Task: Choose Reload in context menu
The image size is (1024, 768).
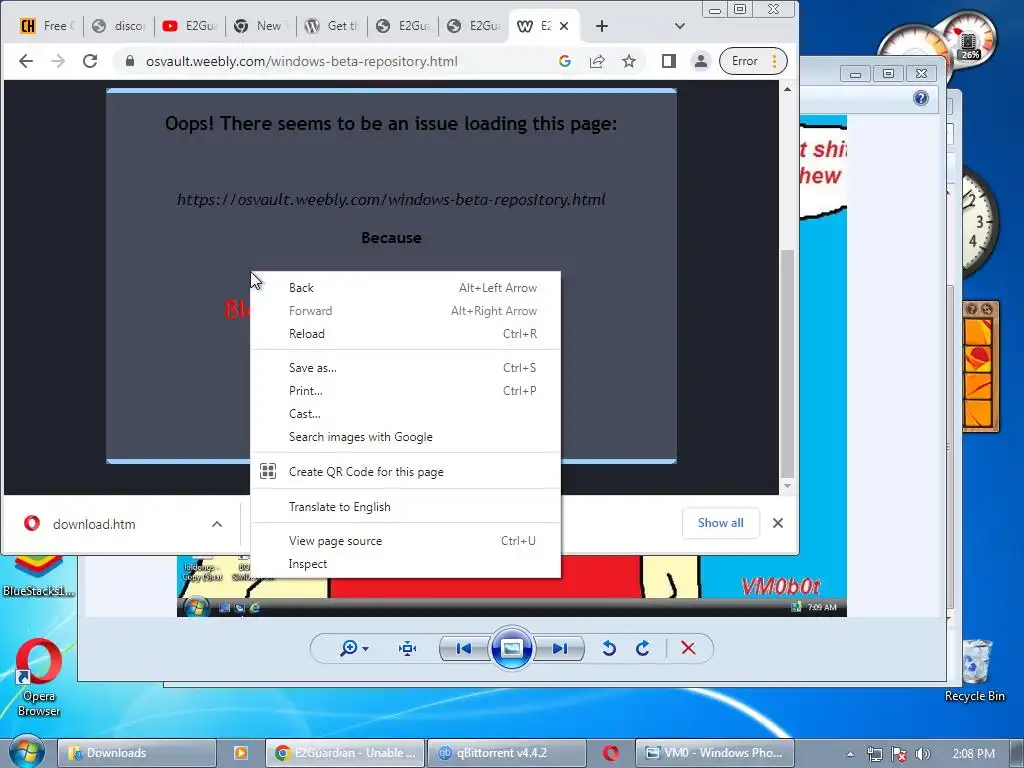Action: click(x=406, y=334)
